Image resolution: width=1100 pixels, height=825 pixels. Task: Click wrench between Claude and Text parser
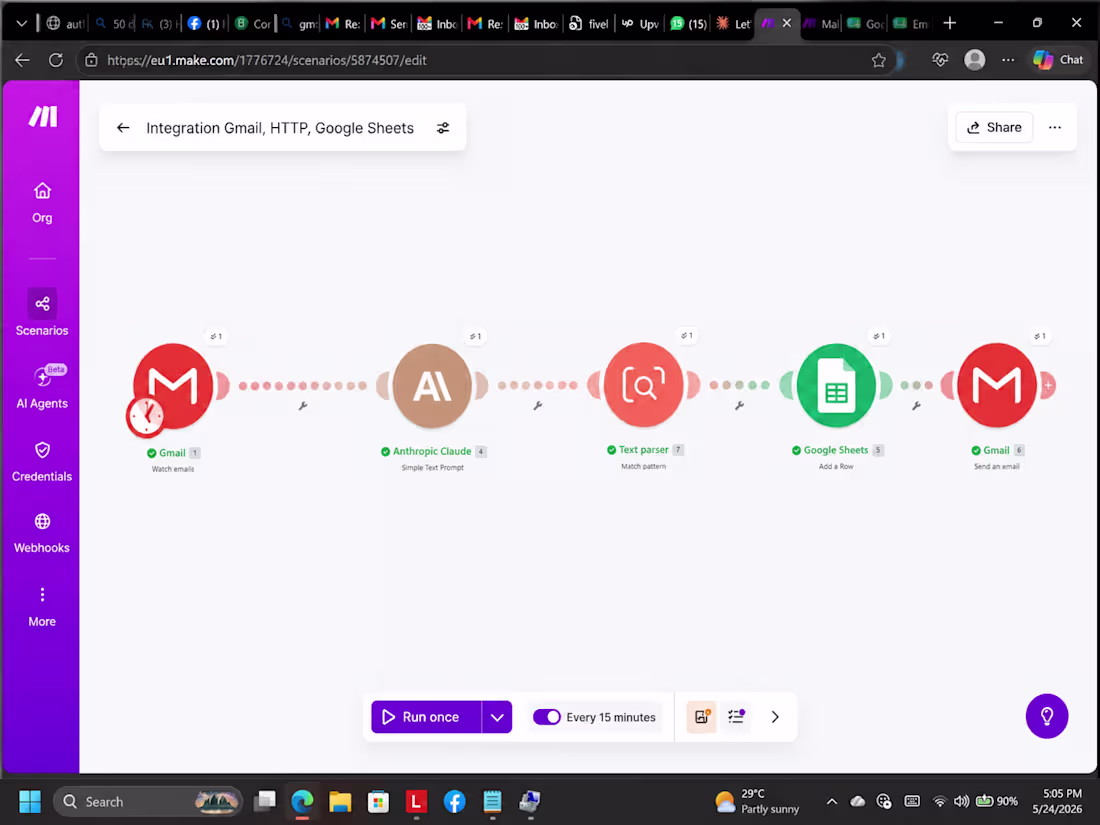tap(537, 405)
